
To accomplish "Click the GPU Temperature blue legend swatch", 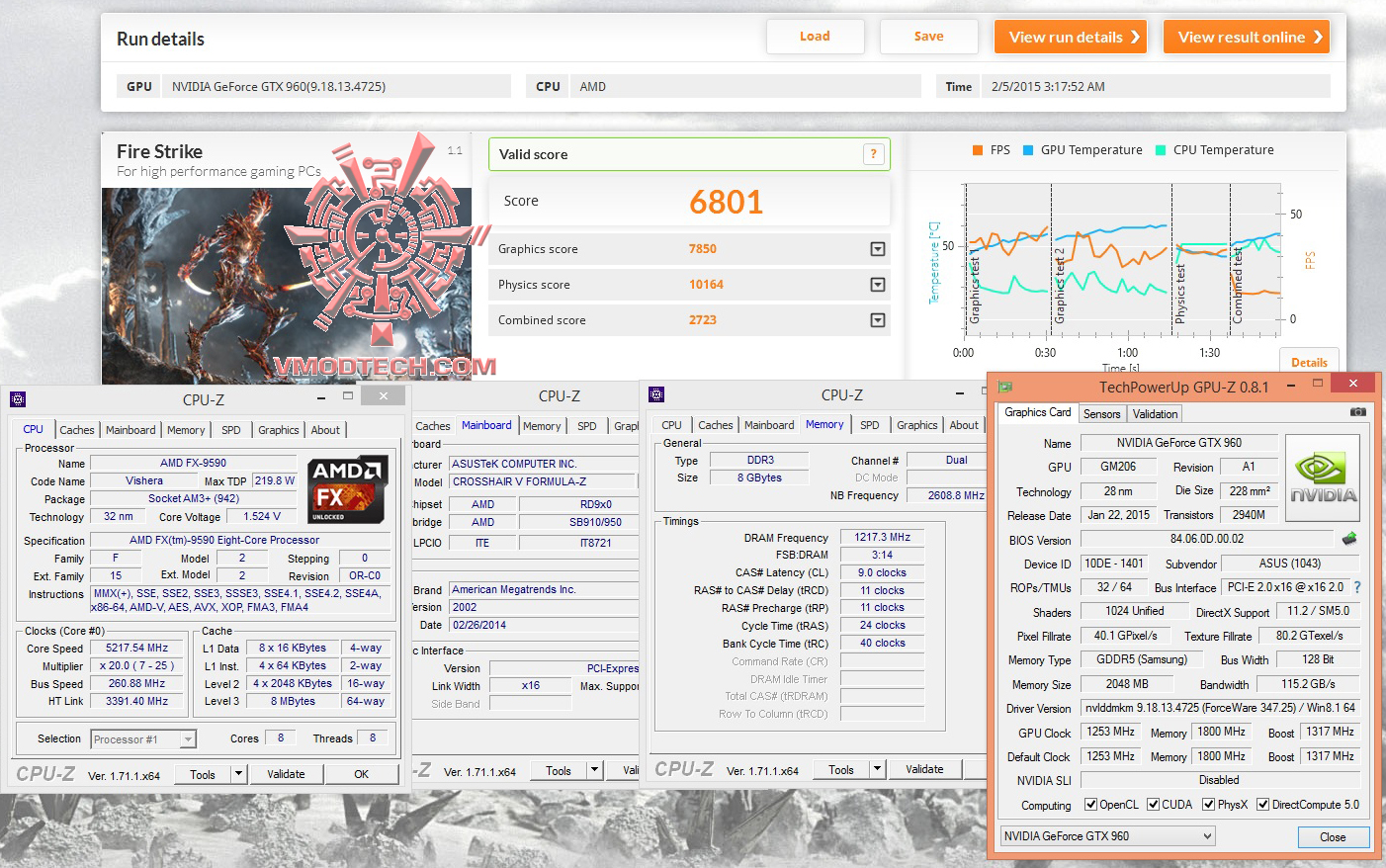I will [1028, 150].
